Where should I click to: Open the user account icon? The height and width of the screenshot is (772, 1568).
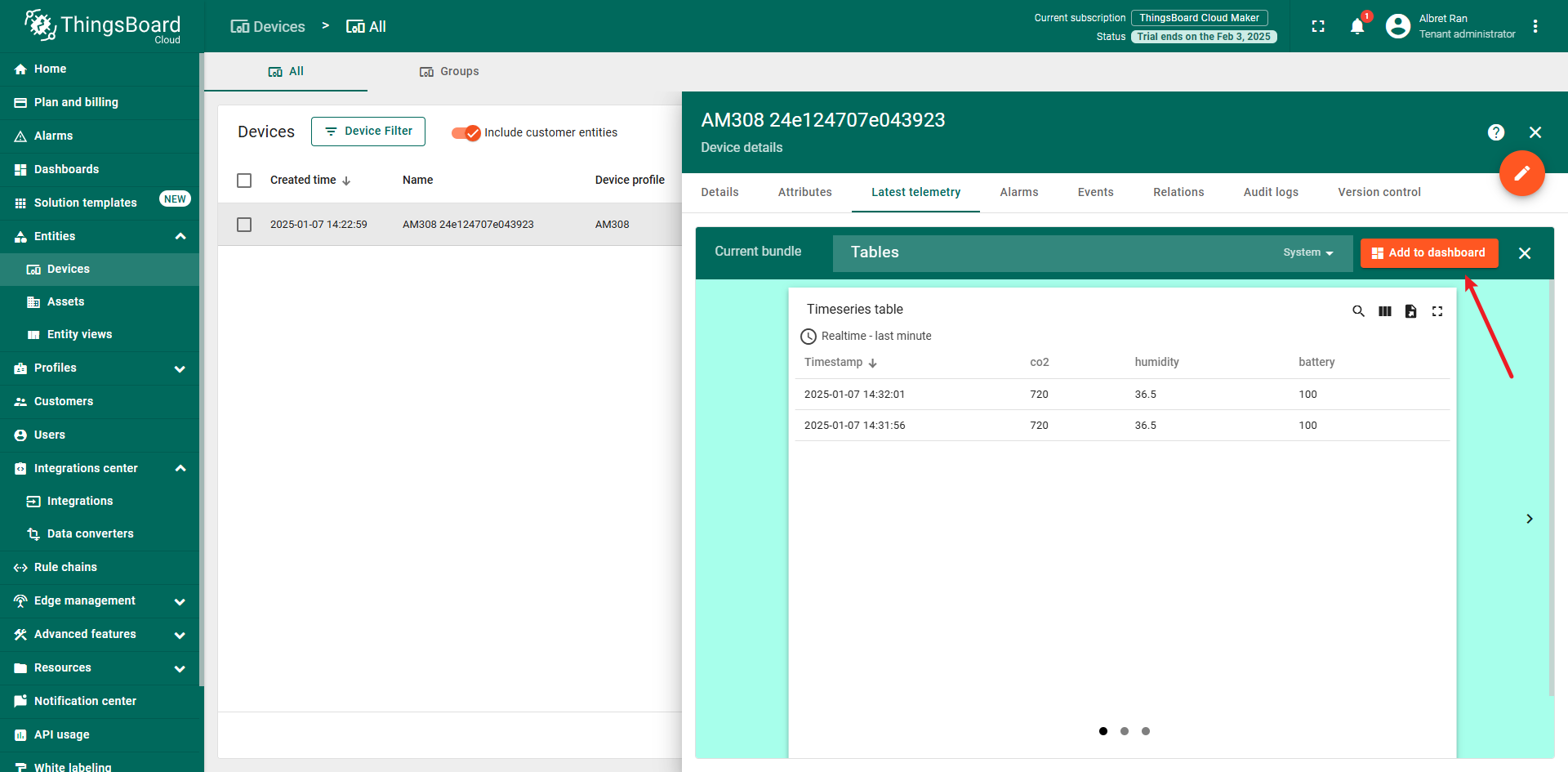tap(1398, 26)
